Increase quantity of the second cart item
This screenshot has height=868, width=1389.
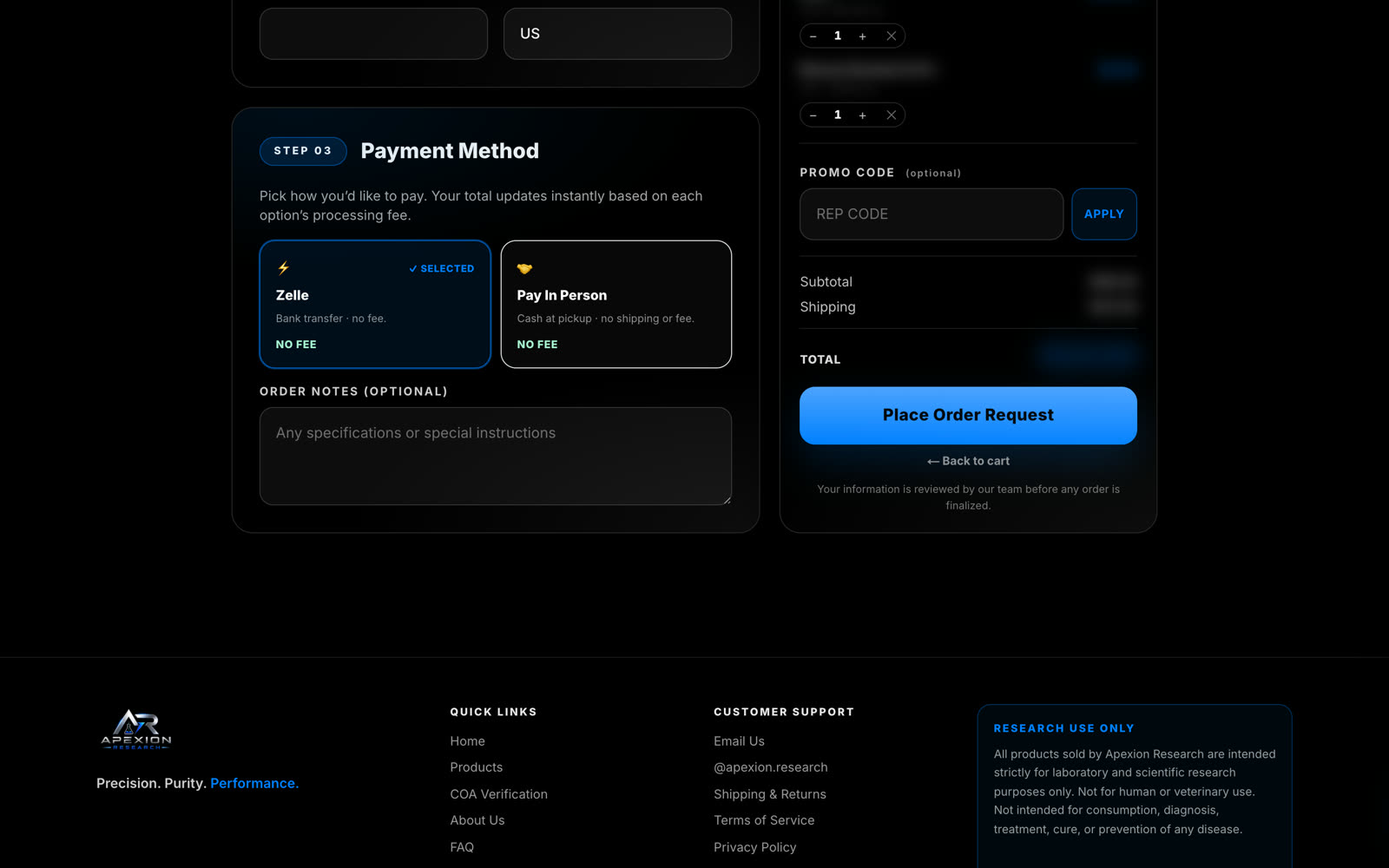tap(862, 115)
